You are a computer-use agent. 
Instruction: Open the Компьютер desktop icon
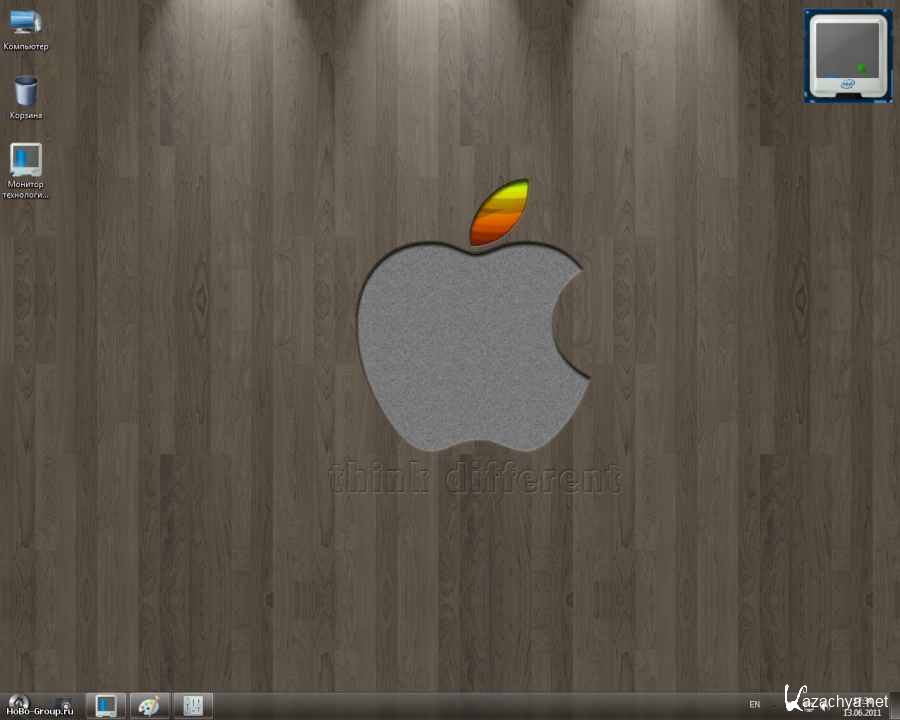[x=26, y=22]
